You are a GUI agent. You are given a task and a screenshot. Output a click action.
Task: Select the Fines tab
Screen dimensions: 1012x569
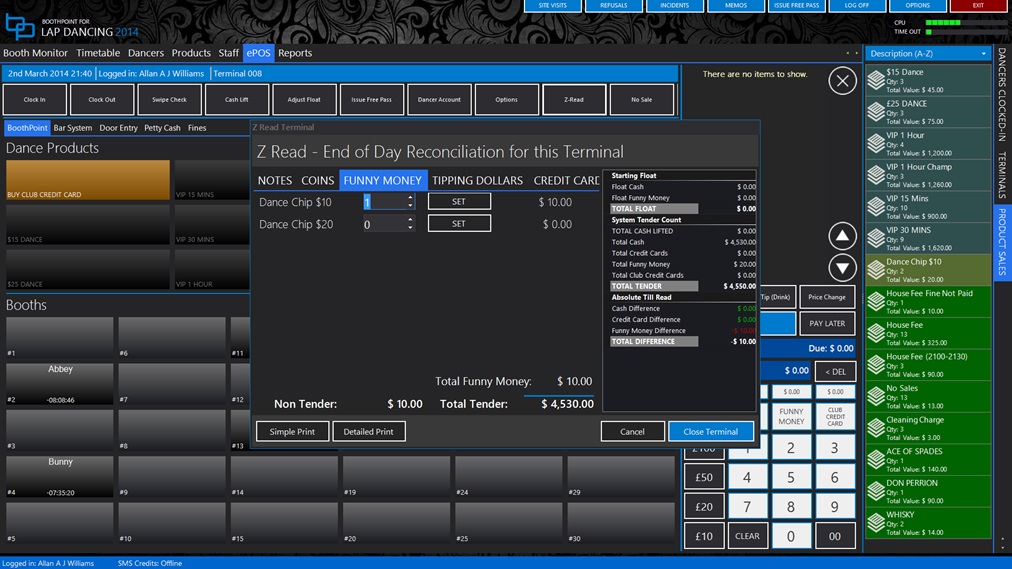[197, 128]
